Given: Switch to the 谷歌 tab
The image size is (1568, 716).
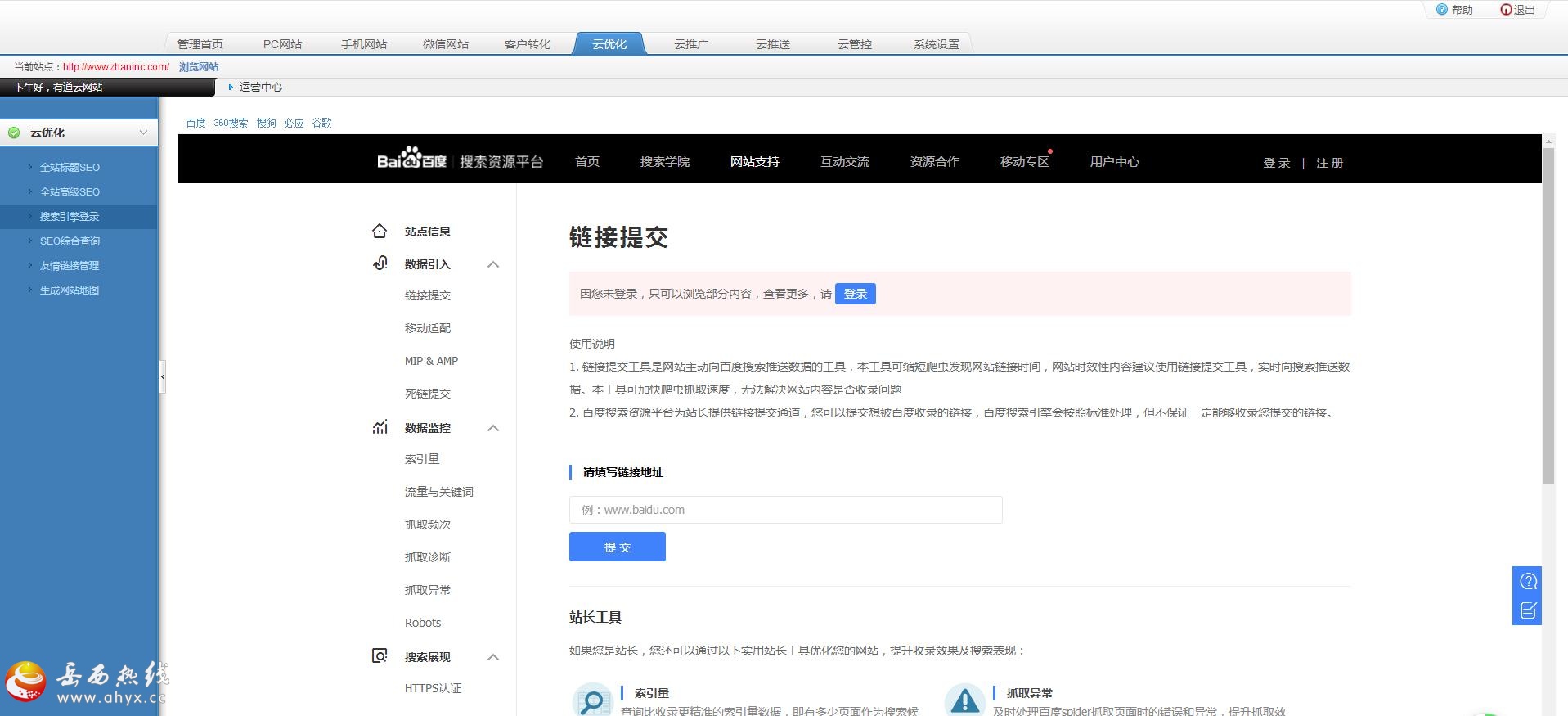Looking at the screenshot, I should [322, 123].
